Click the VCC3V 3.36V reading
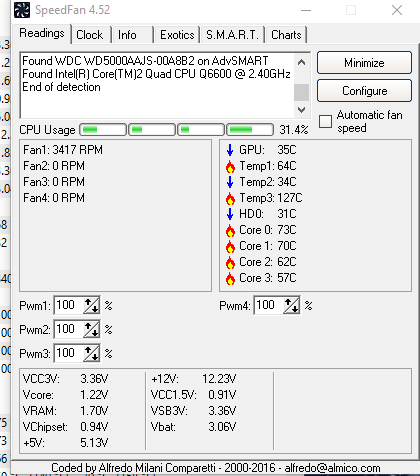Image resolution: width=420 pixels, height=476 pixels. (x=65, y=379)
